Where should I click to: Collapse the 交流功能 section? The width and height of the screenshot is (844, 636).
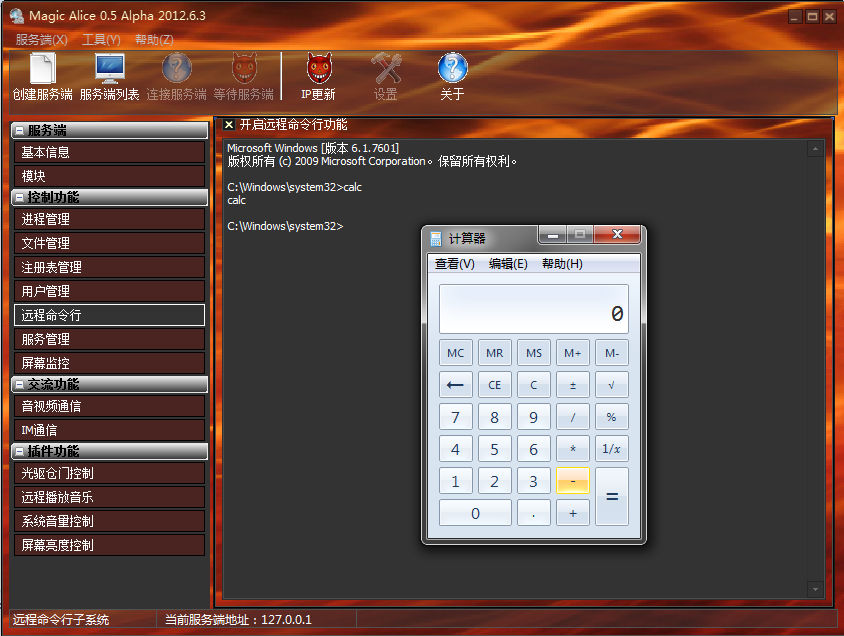(19, 385)
